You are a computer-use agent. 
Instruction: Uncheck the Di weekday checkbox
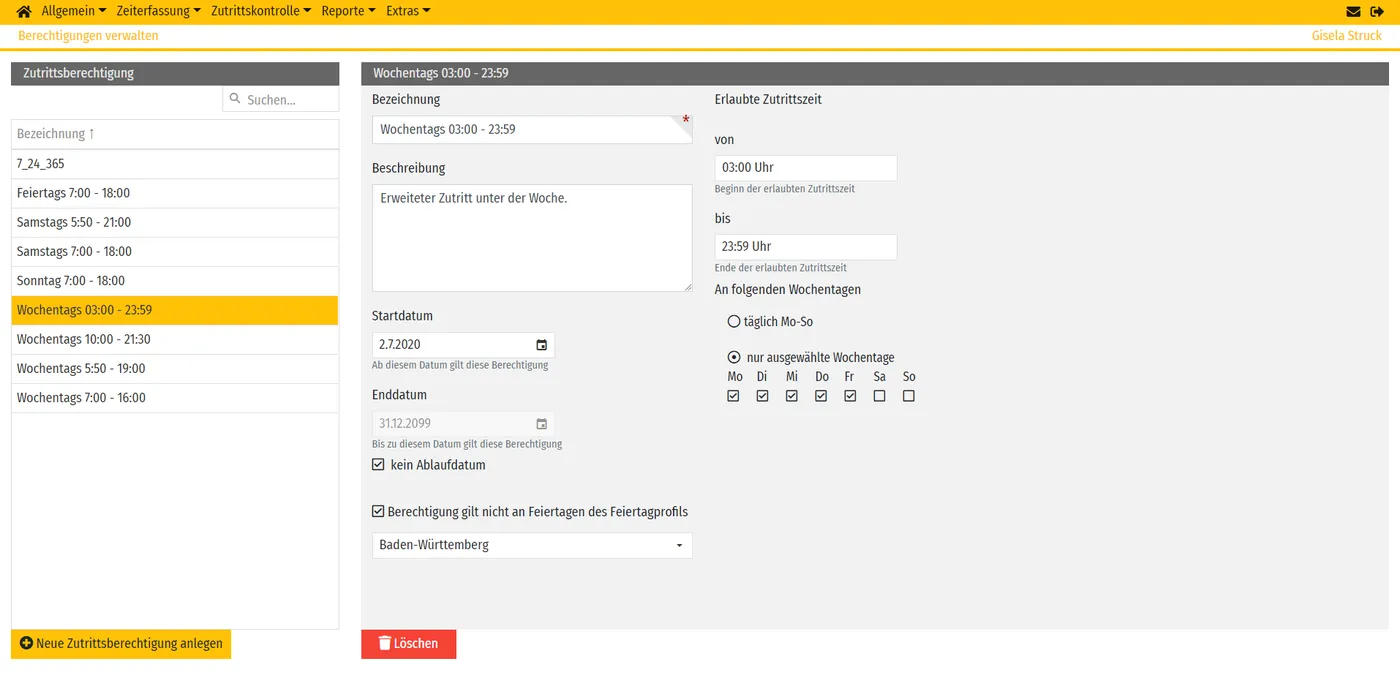click(762, 396)
